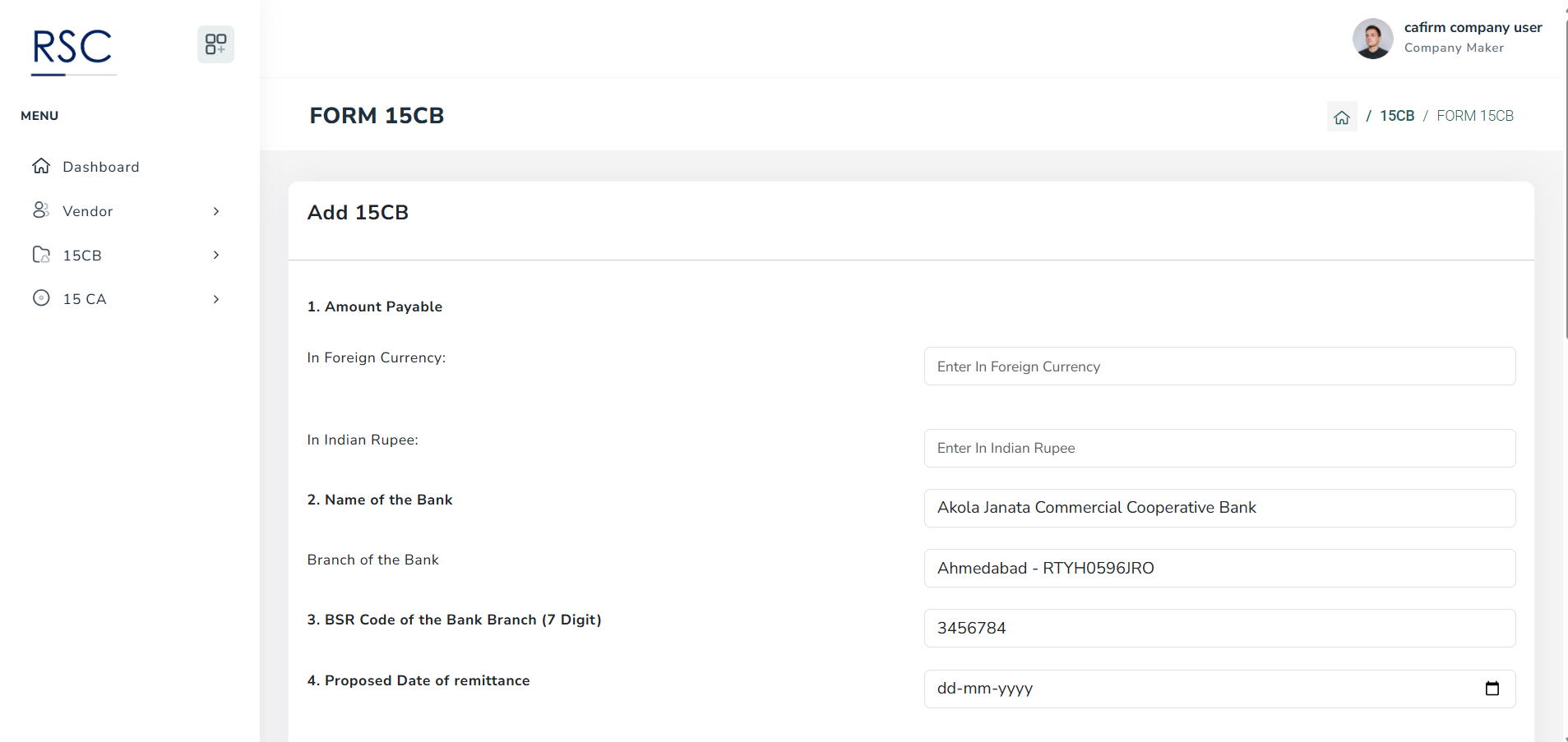
Task: Click the Dashboard home icon
Action: click(x=41, y=166)
